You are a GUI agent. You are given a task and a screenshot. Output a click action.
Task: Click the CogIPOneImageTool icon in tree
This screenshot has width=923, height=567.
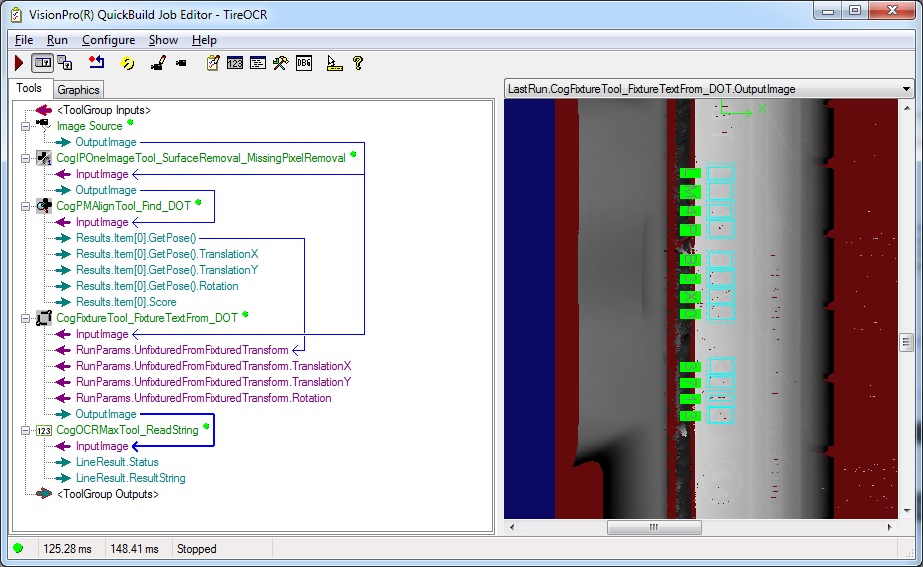(x=44, y=158)
